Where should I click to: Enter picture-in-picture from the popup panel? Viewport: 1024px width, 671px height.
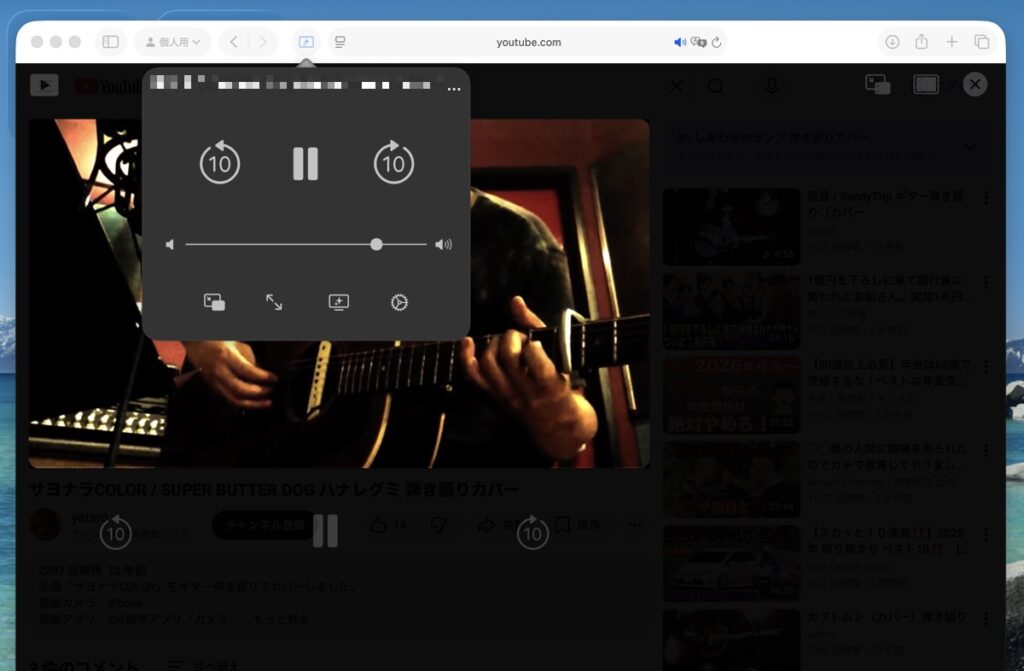click(x=214, y=302)
